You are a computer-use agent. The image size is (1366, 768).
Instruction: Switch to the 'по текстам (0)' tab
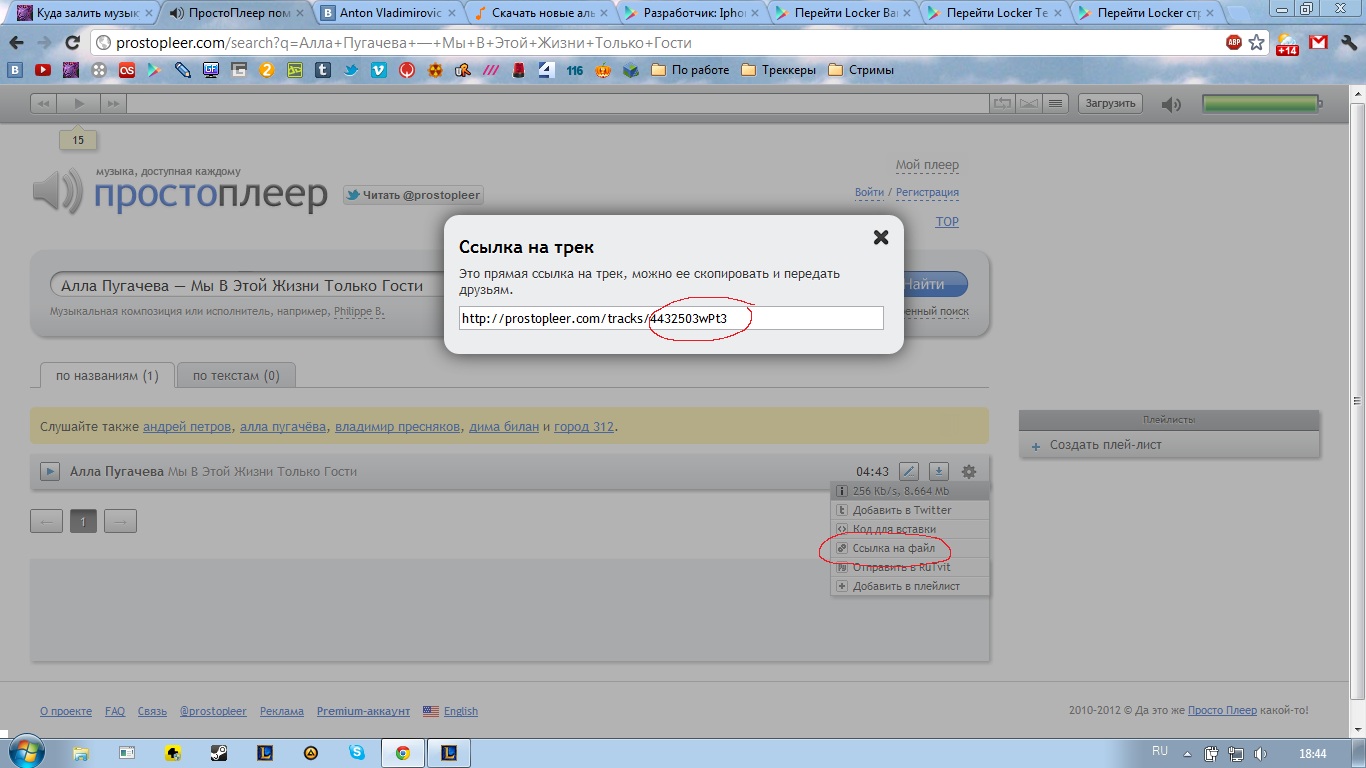coord(236,376)
